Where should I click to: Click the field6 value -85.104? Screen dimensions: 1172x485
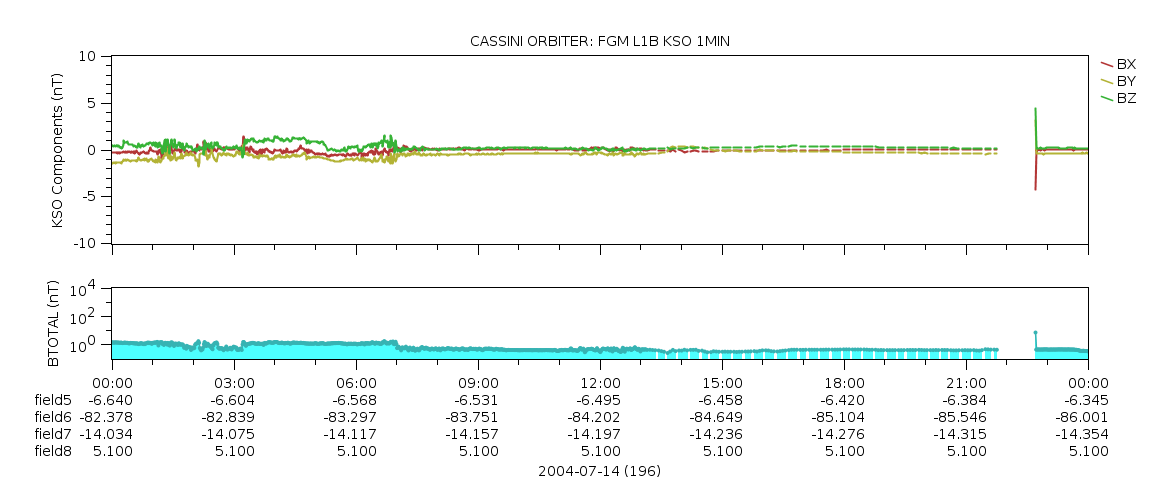(838, 417)
